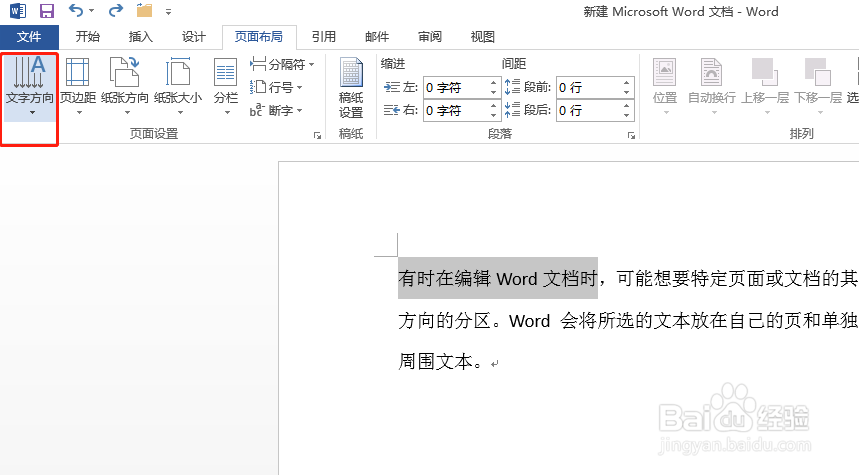The image size is (859, 475).
Task: Save the document with the floppy disk icon
Action: [47, 10]
